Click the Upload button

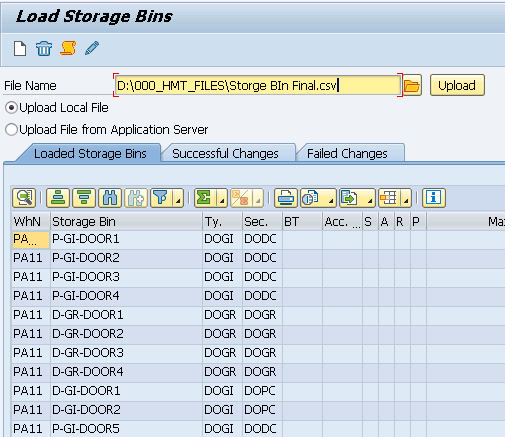pos(457,85)
